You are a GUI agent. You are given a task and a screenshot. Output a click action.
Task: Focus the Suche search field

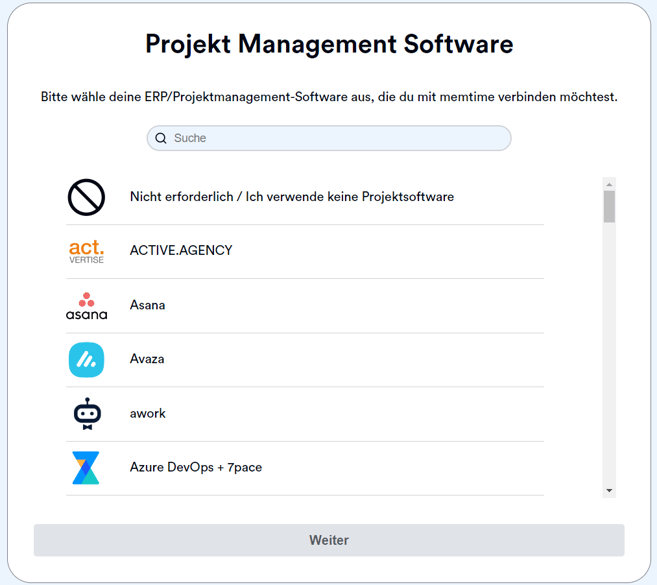329,138
